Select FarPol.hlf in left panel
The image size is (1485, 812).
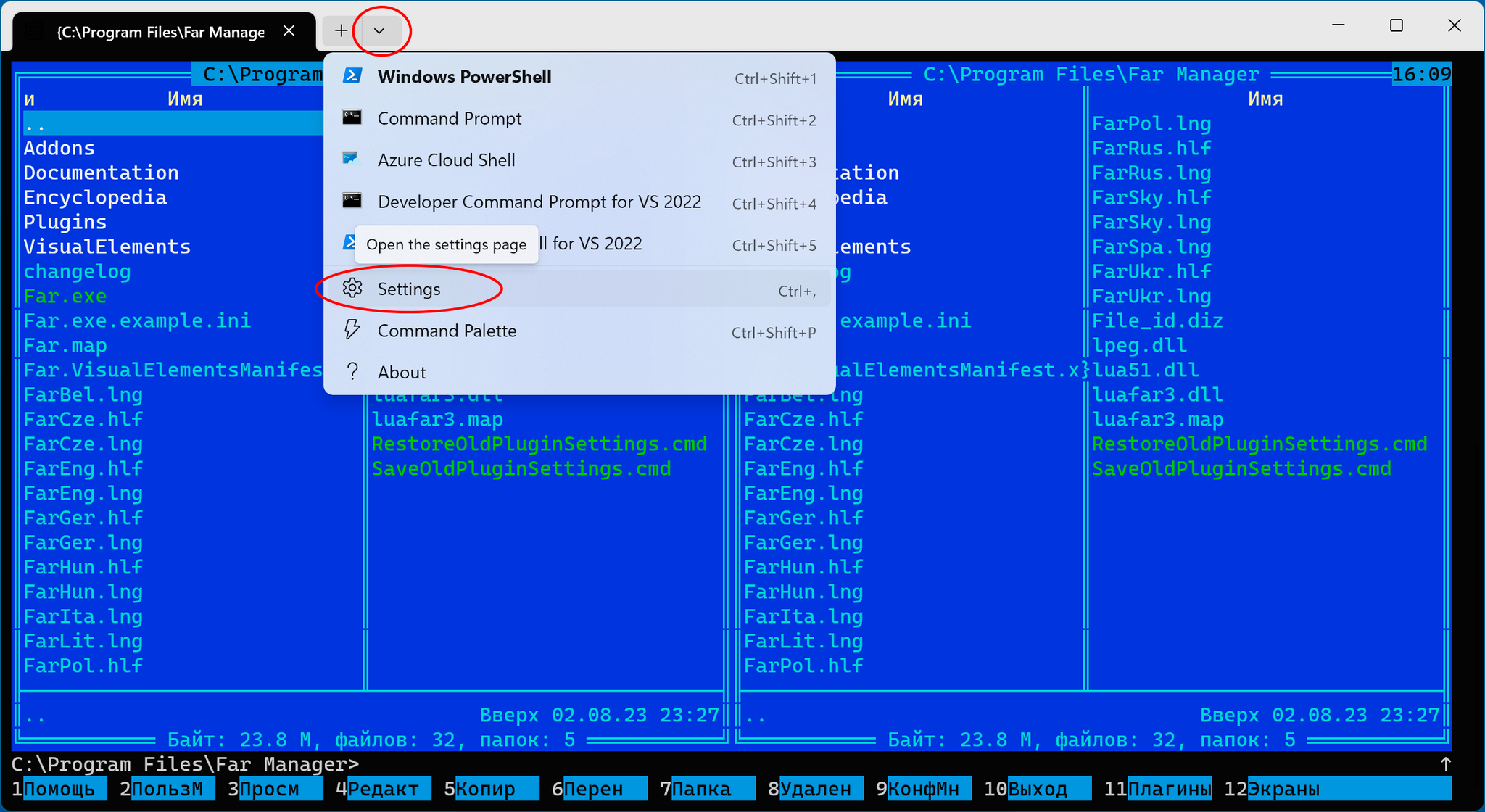coord(83,666)
